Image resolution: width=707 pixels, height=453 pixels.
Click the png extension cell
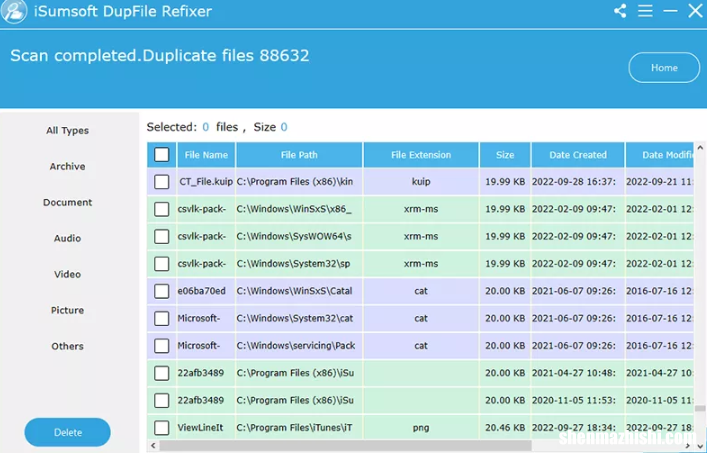[x=421, y=428]
